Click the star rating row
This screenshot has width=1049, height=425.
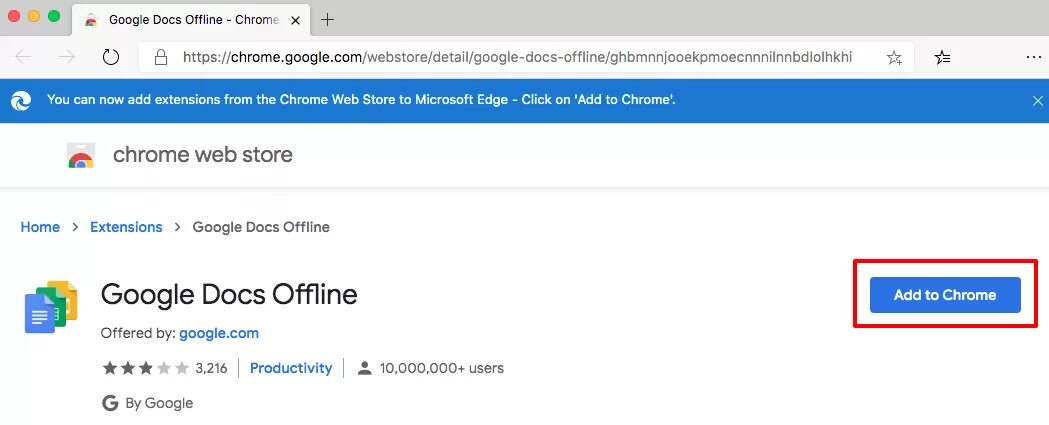point(146,368)
